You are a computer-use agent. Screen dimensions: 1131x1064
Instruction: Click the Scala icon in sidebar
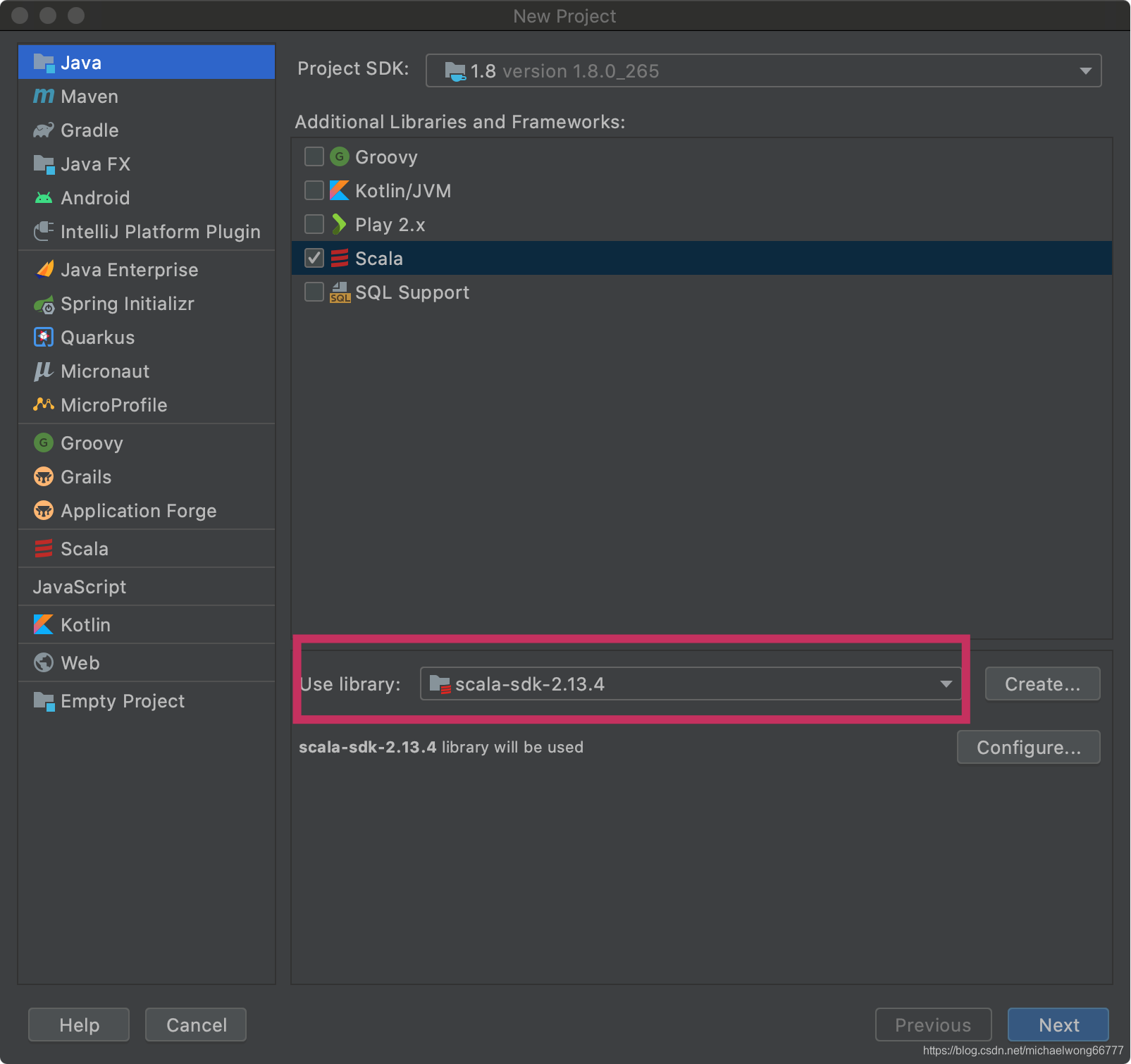tap(44, 548)
